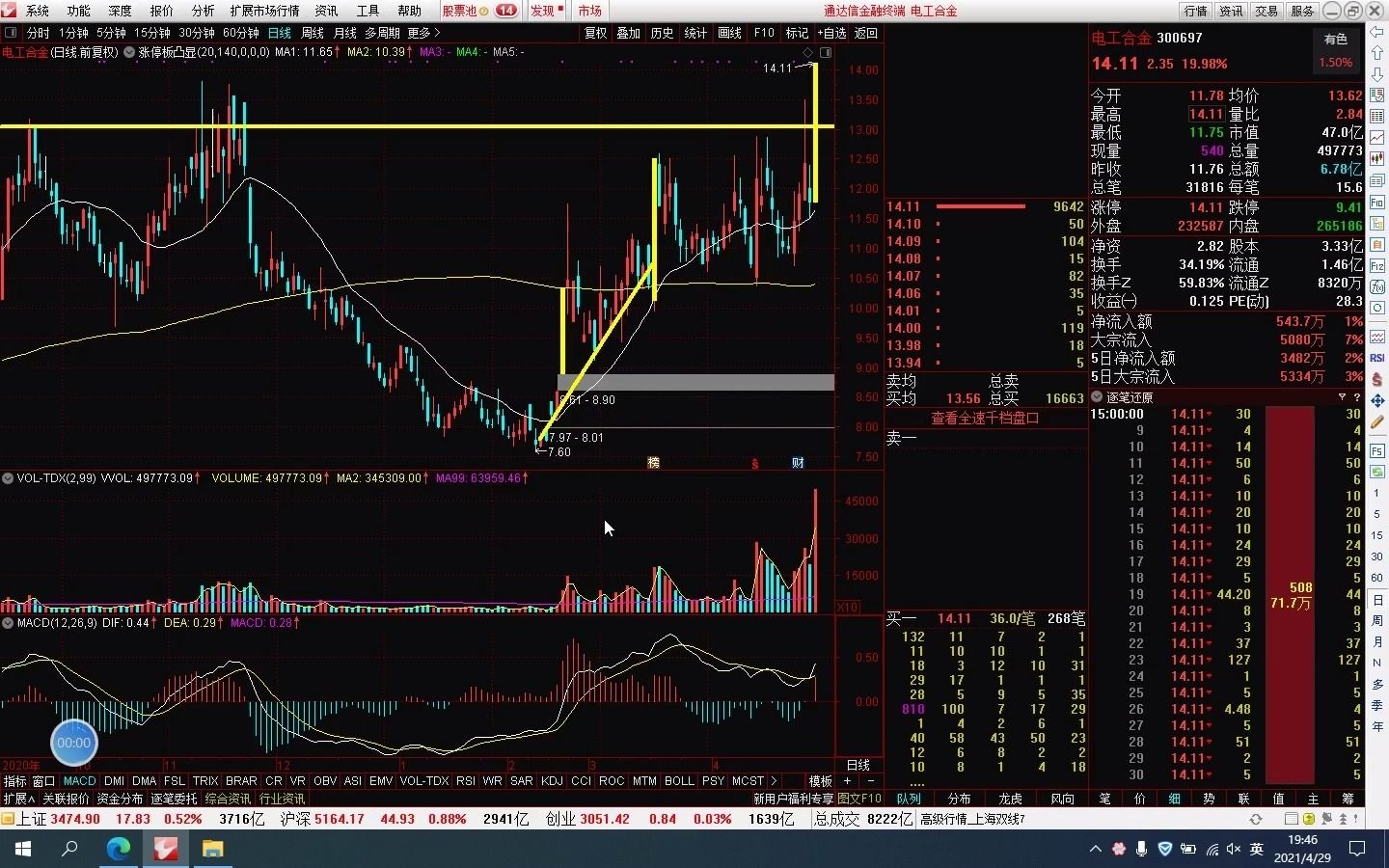Viewport: 1389px width, 868px height.
Task: Switch to the 60分钟 period
Action: tap(240, 33)
